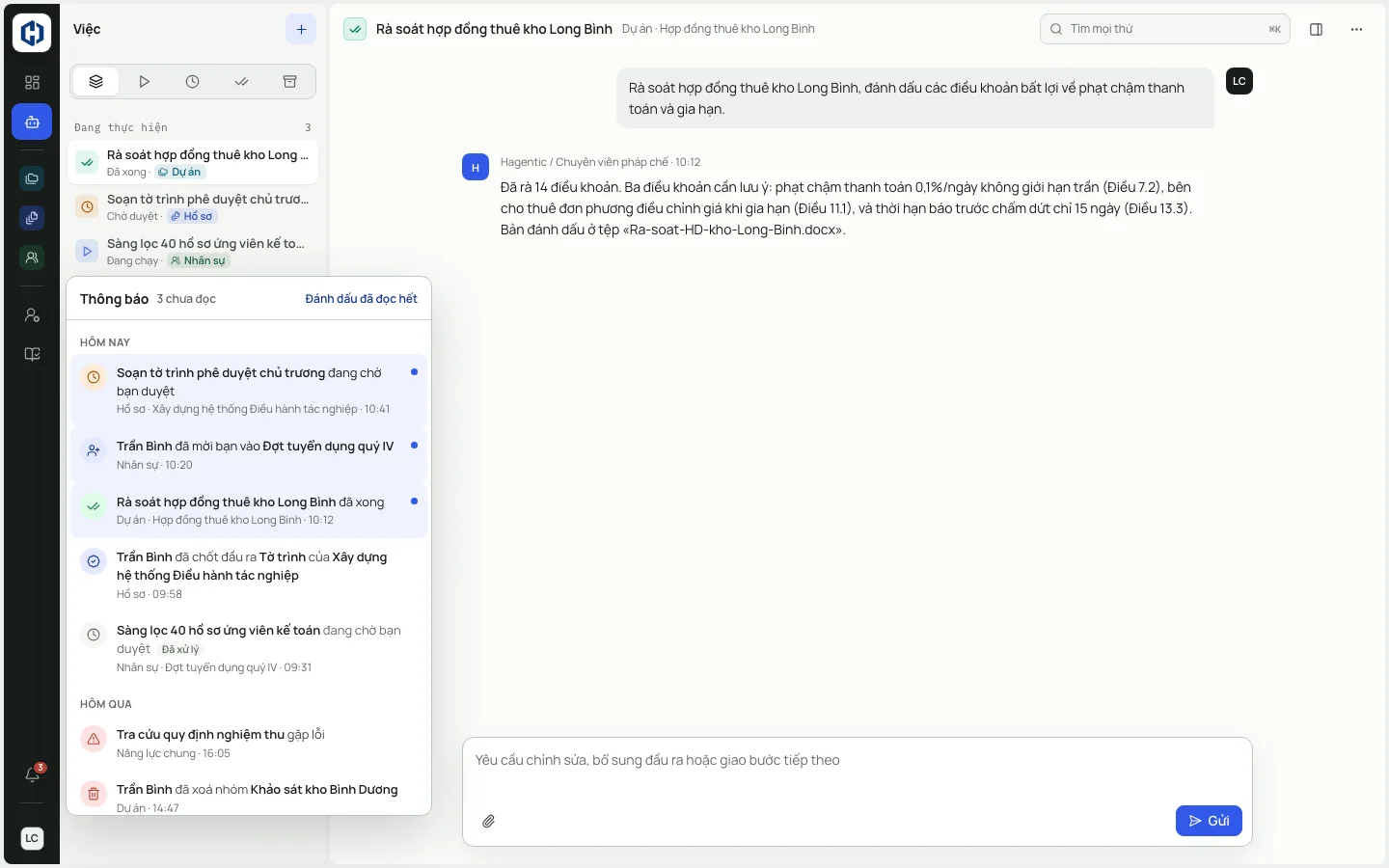Attach a file with the paperclip icon
The image size is (1389, 868).
(489, 822)
